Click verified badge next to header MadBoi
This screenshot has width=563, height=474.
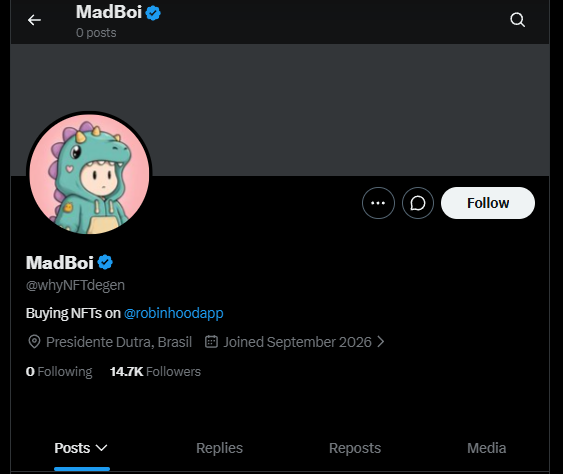coord(153,13)
